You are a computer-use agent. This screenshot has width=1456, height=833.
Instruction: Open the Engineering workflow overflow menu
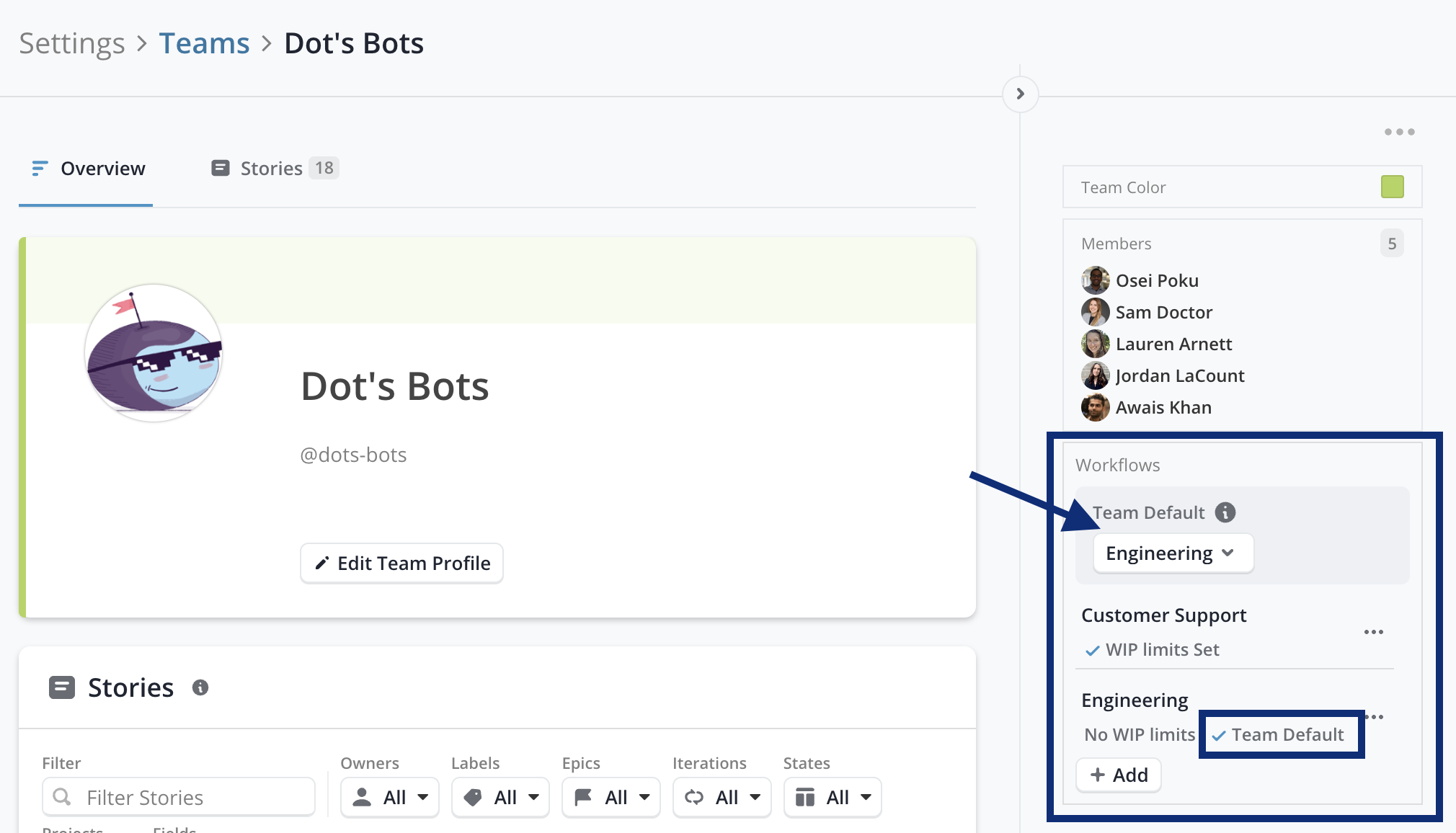point(1374,716)
